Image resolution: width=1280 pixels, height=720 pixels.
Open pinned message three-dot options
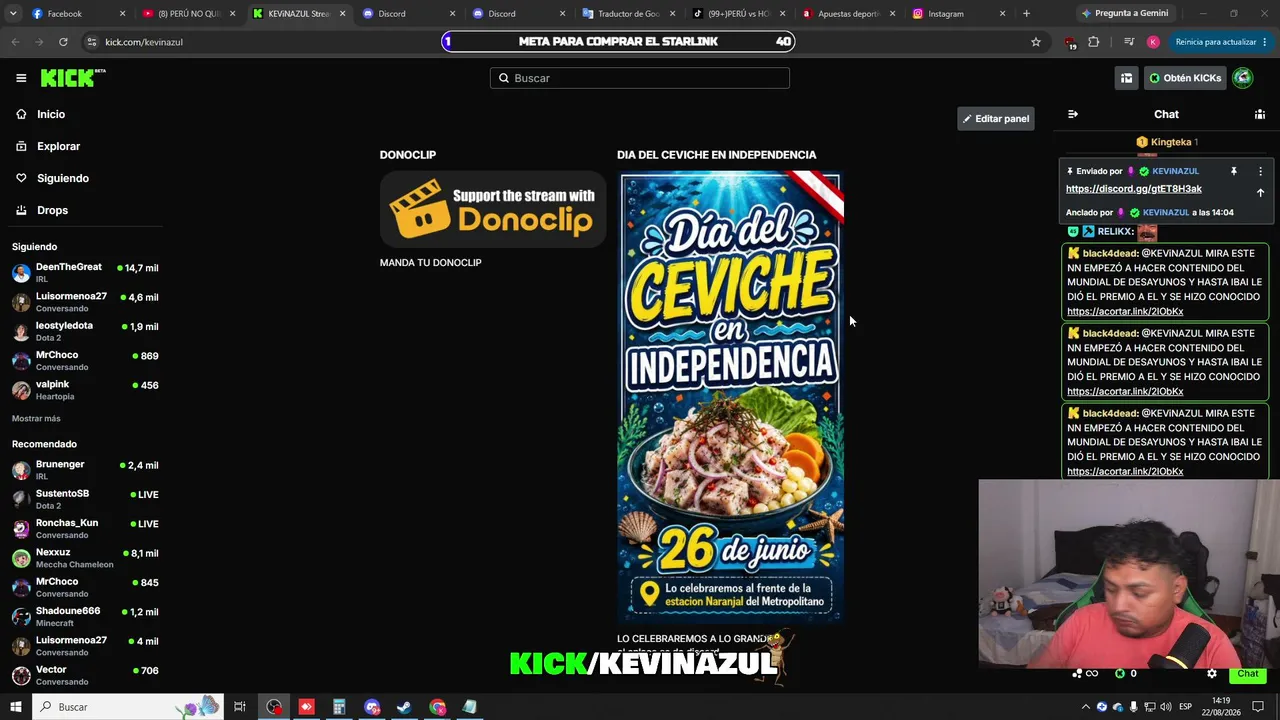coord(1260,171)
